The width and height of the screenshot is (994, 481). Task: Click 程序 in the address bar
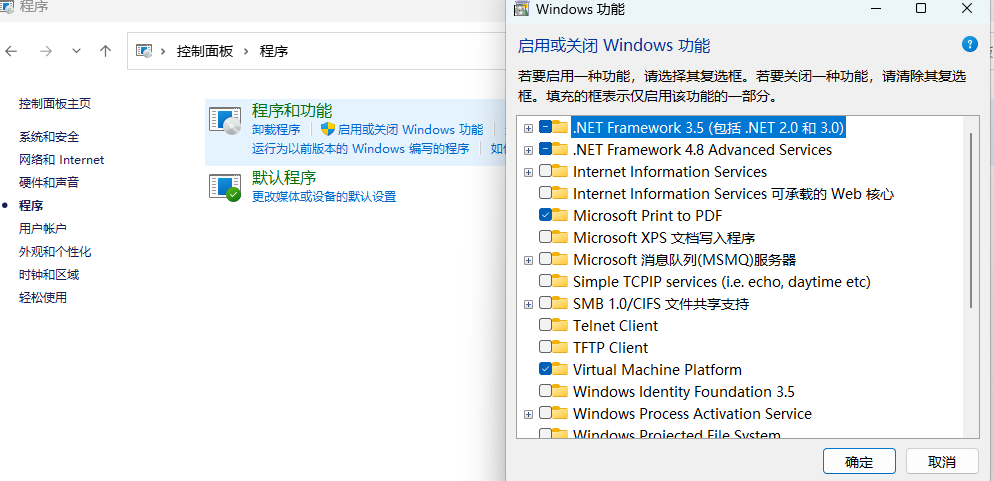tap(274, 51)
